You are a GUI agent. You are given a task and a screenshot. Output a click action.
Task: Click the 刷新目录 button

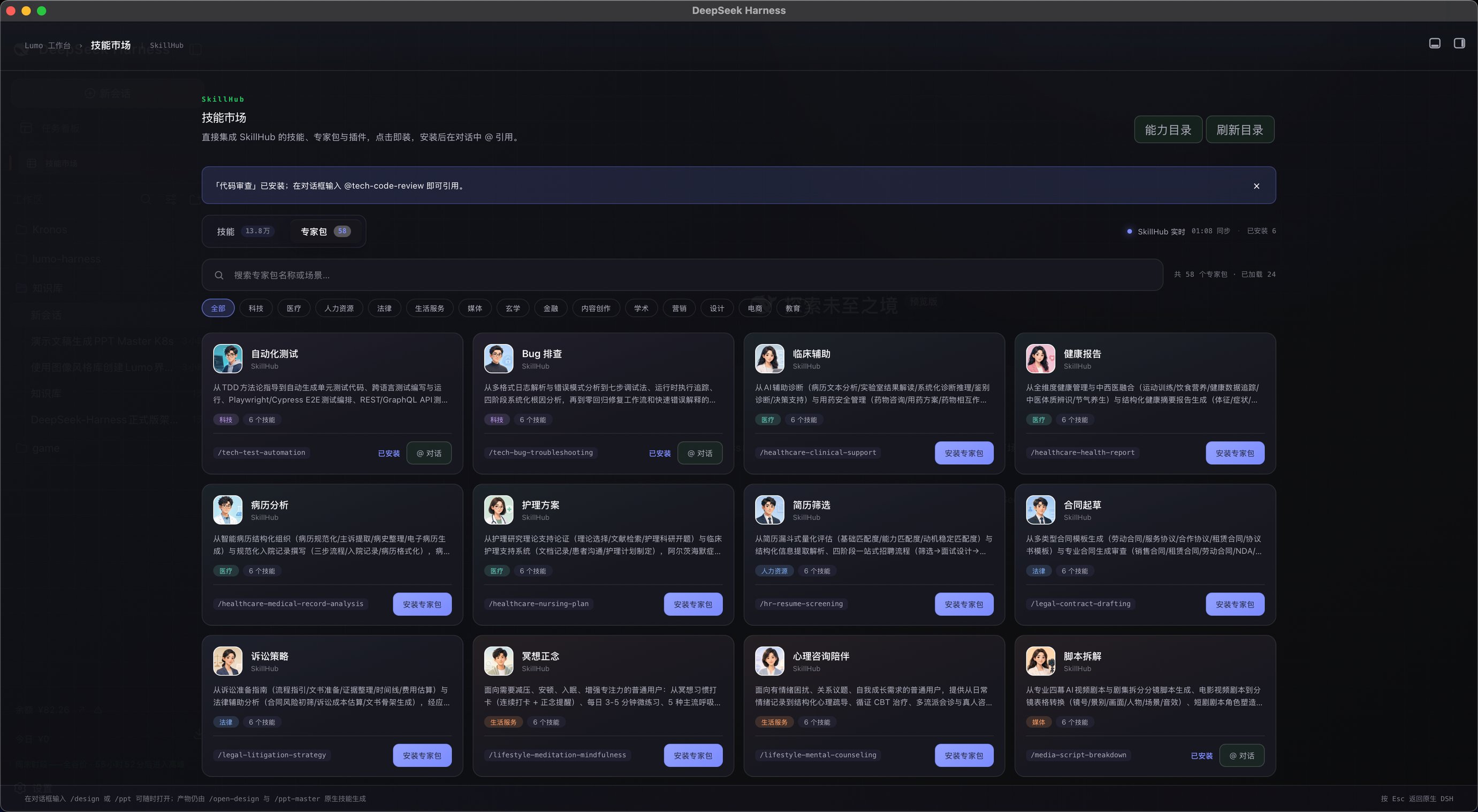pyautogui.click(x=1240, y=129)
